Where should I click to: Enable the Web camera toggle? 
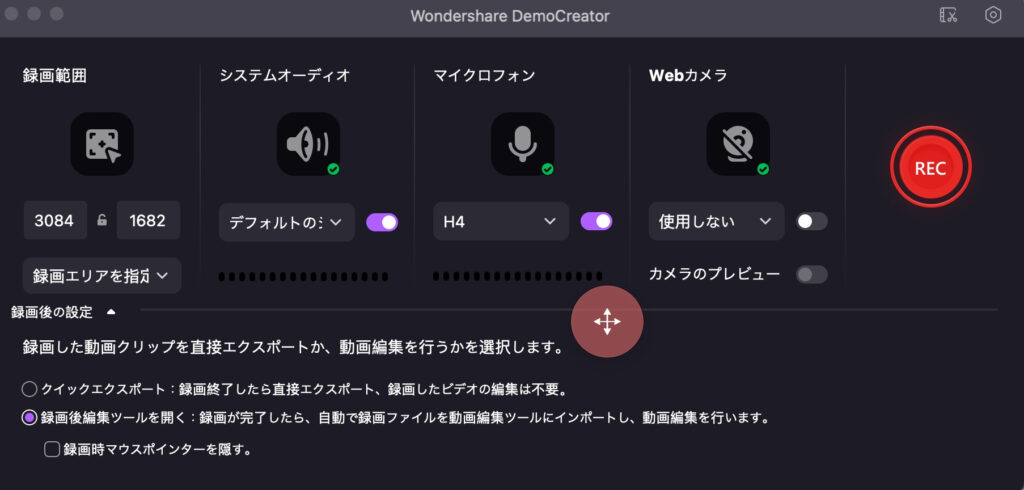811,221
